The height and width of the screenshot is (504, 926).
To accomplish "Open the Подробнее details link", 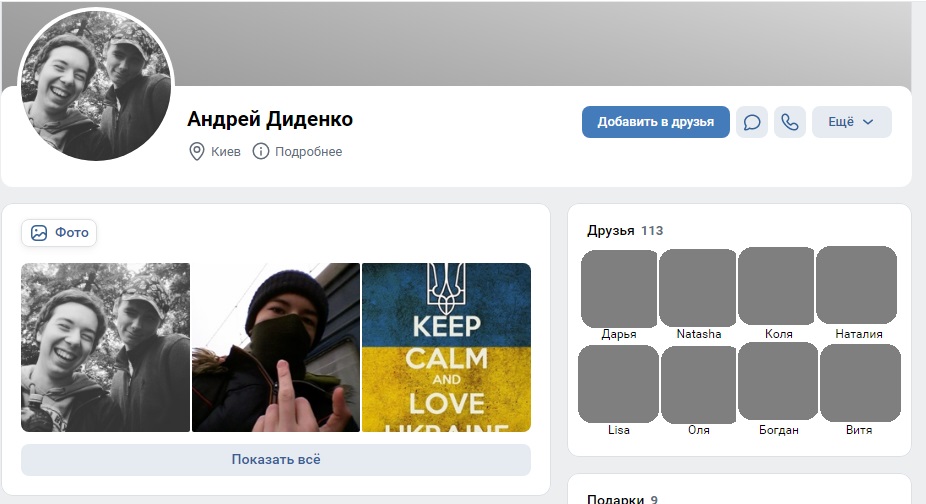I will (308, 151).
